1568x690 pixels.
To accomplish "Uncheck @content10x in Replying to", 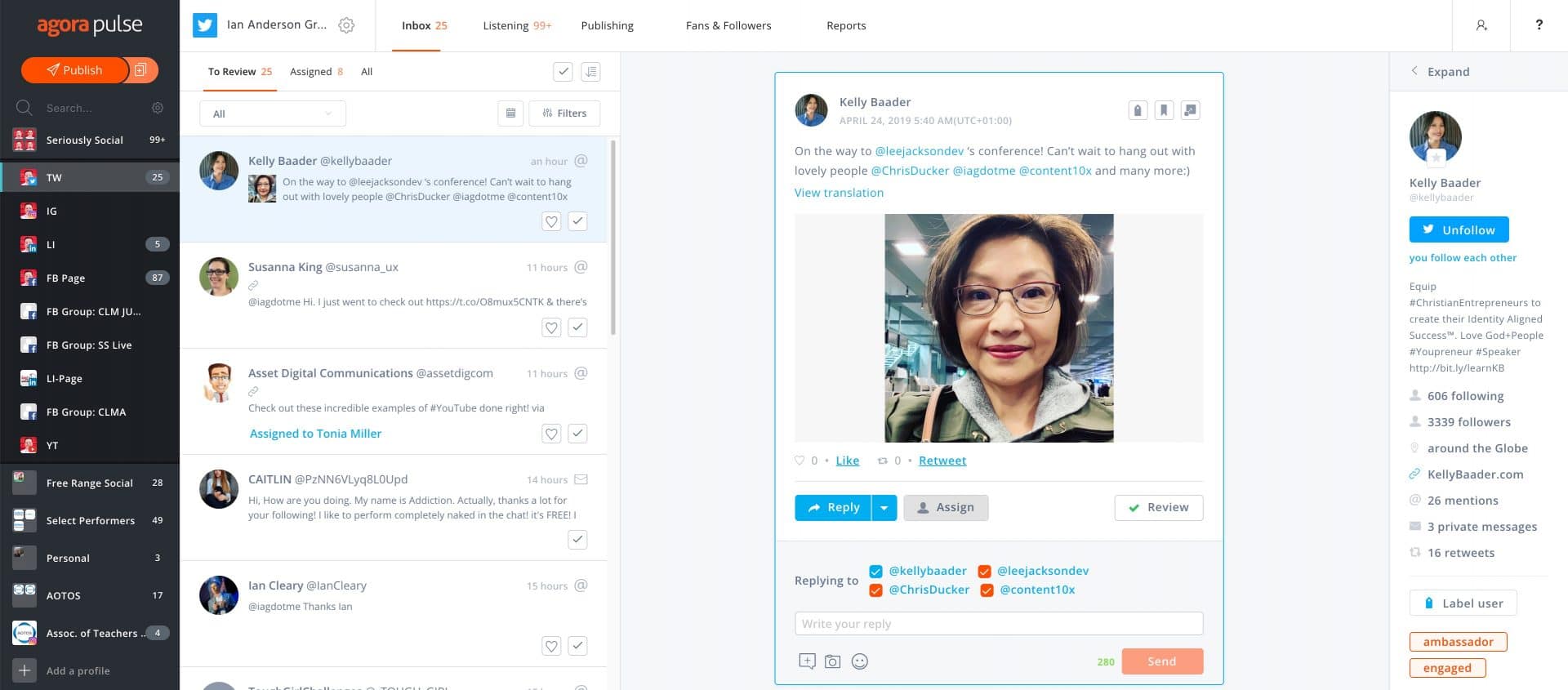I will [987, 590].
